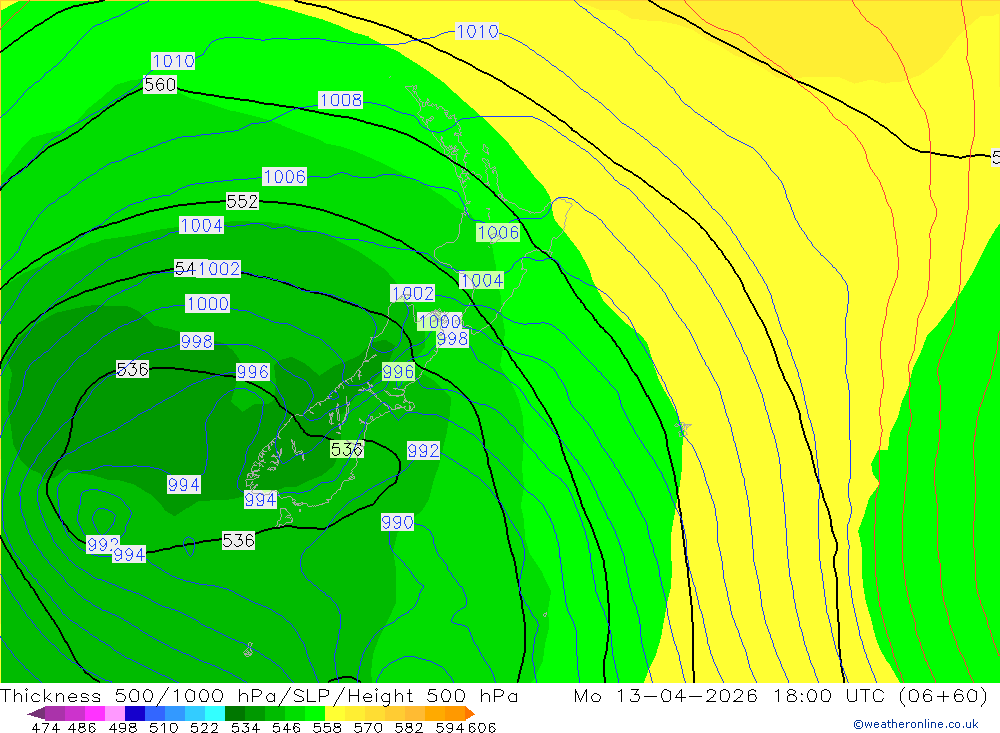Click the legend value '510'

click(163, 727)
